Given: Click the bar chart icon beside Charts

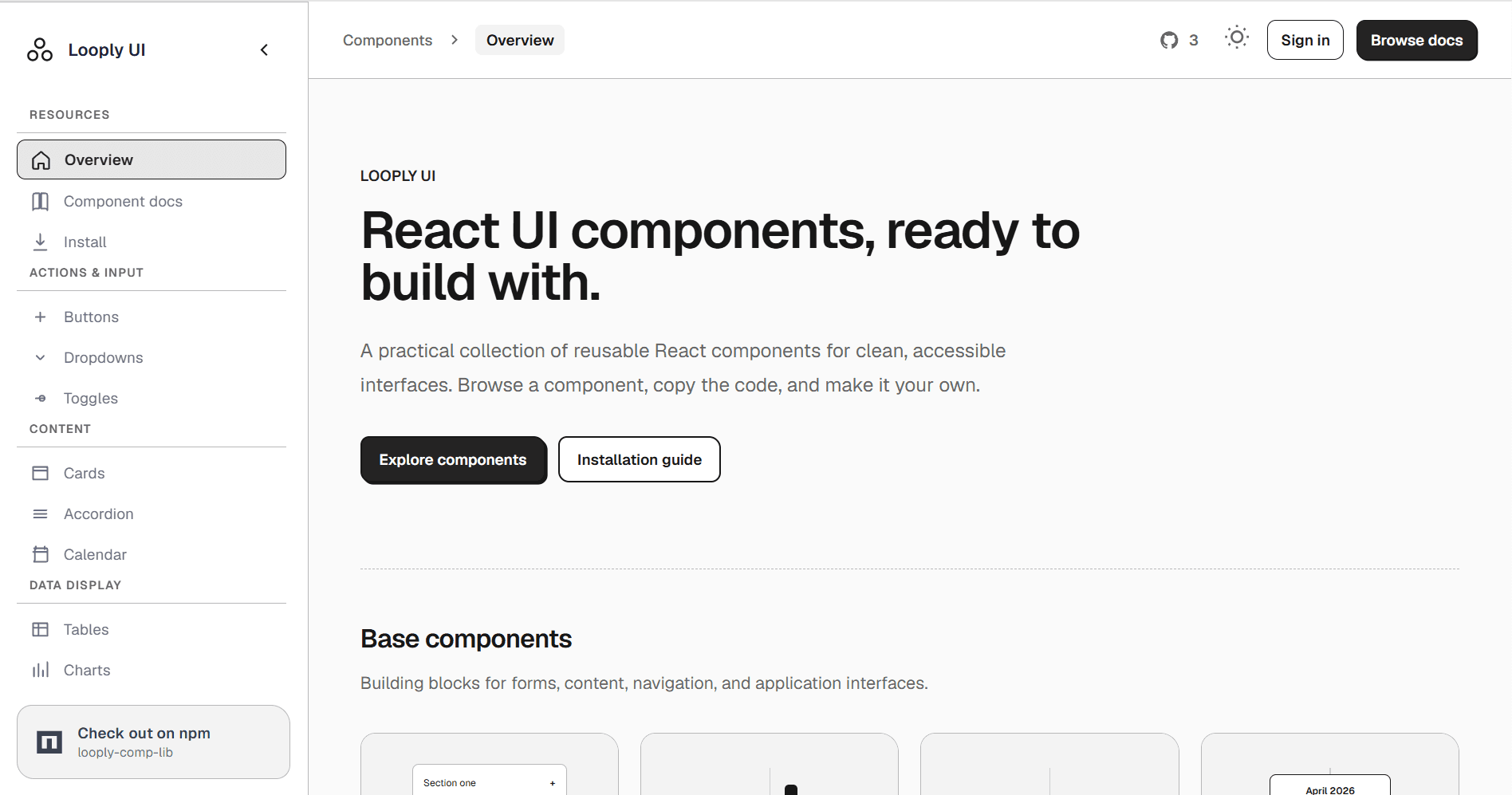Looking at the screenshot, I should coord(40,670).
